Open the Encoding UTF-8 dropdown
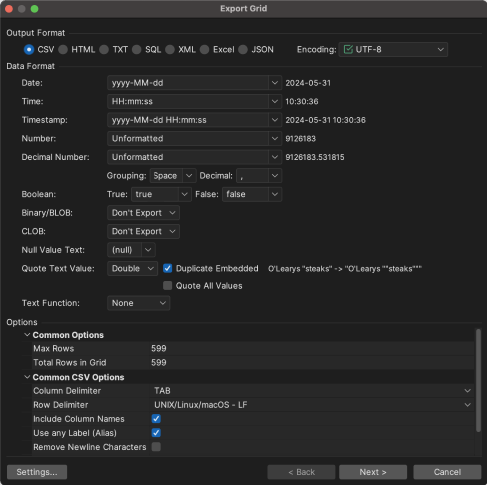This screenshot has height=485, width=487. click(x=393, y=50)
